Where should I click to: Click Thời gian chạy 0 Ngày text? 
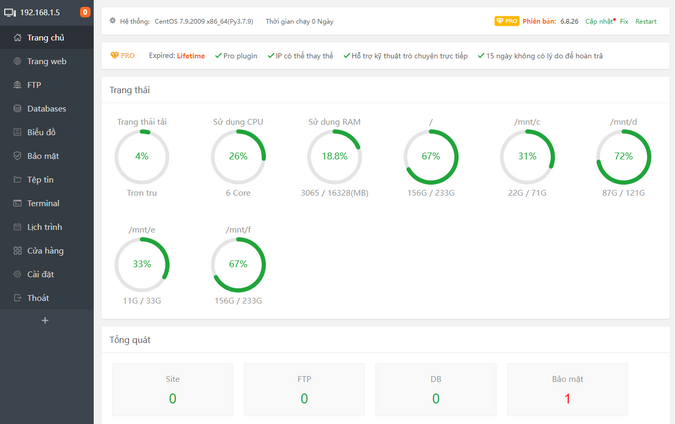click(299, 22)
